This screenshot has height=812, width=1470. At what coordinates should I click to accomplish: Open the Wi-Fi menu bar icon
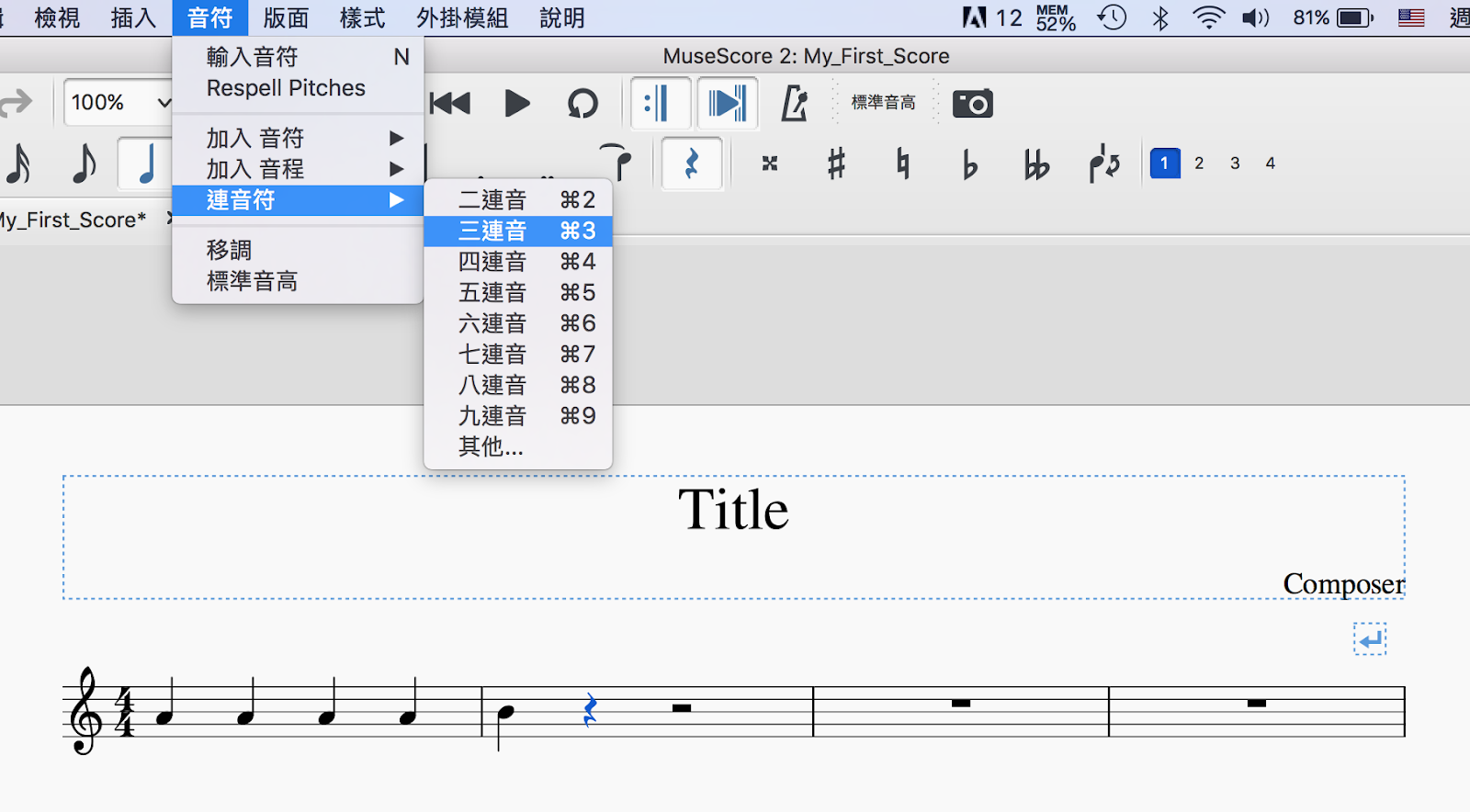tap(1208, 17)
